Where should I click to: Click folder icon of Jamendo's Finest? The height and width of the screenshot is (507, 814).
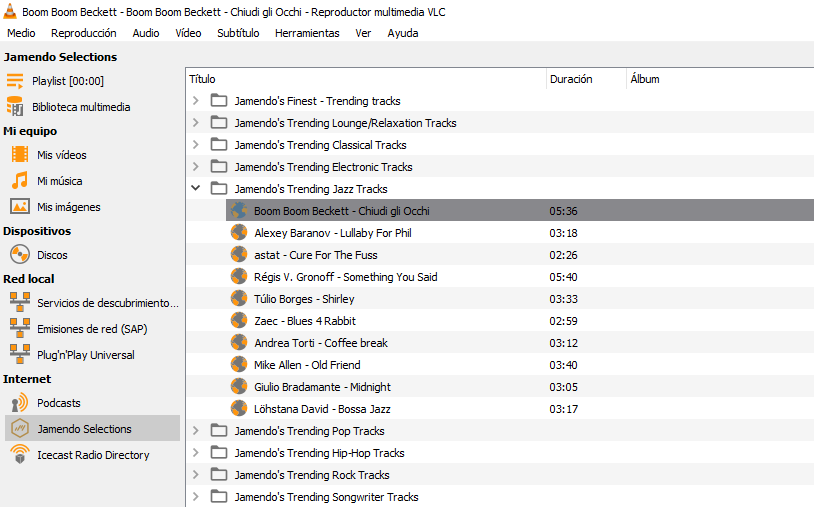[219, 100]
